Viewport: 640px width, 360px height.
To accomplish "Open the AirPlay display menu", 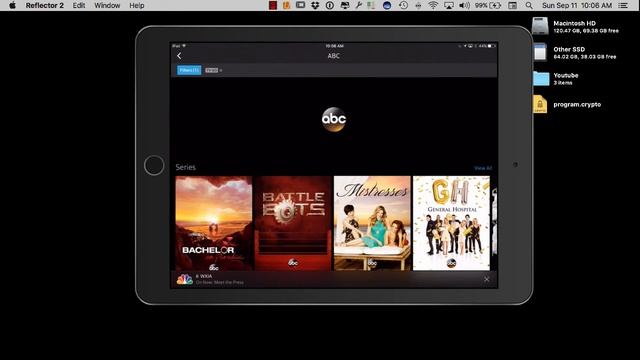I will 449,5.
